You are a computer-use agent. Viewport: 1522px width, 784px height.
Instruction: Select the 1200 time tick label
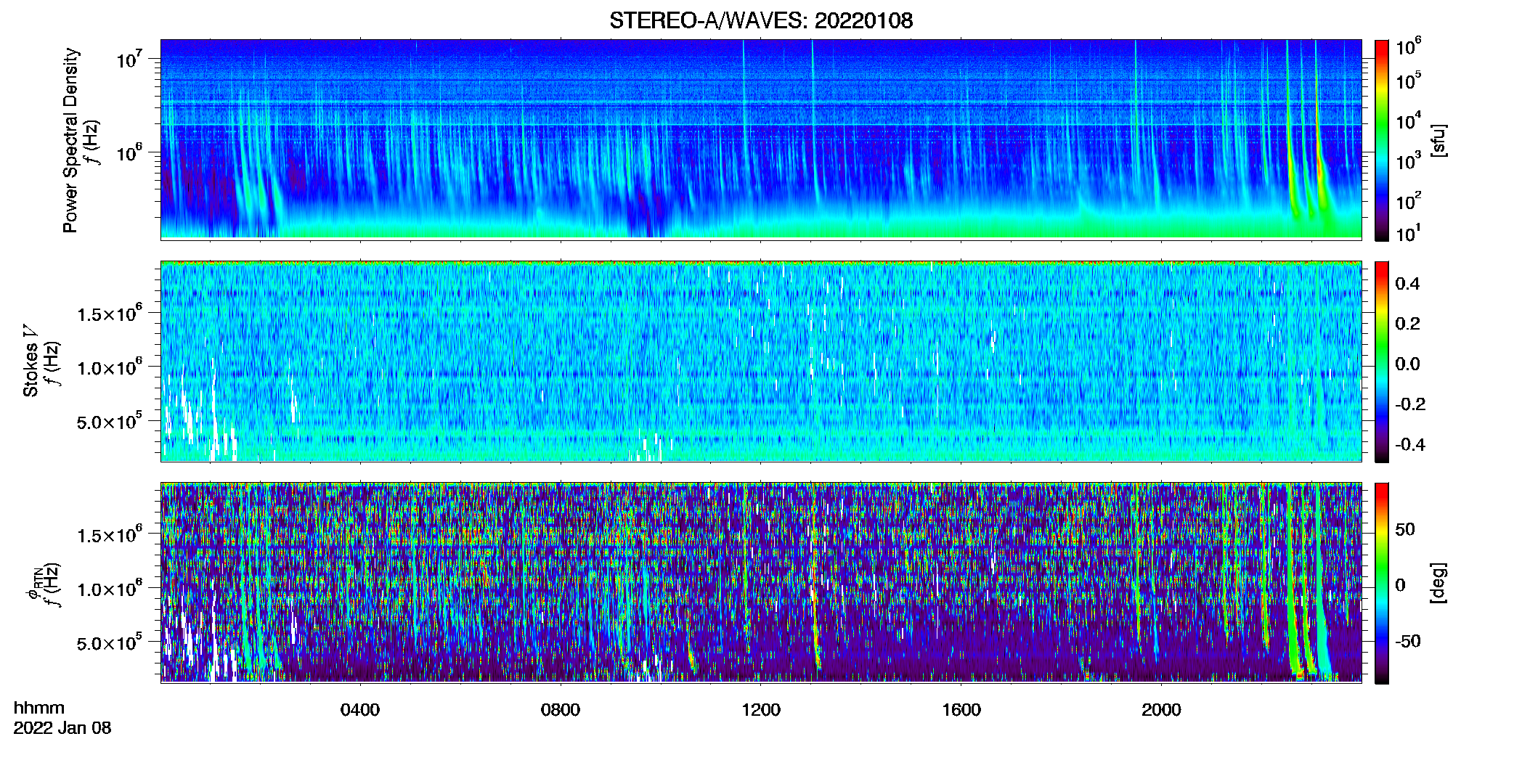(x=761, y=710)
